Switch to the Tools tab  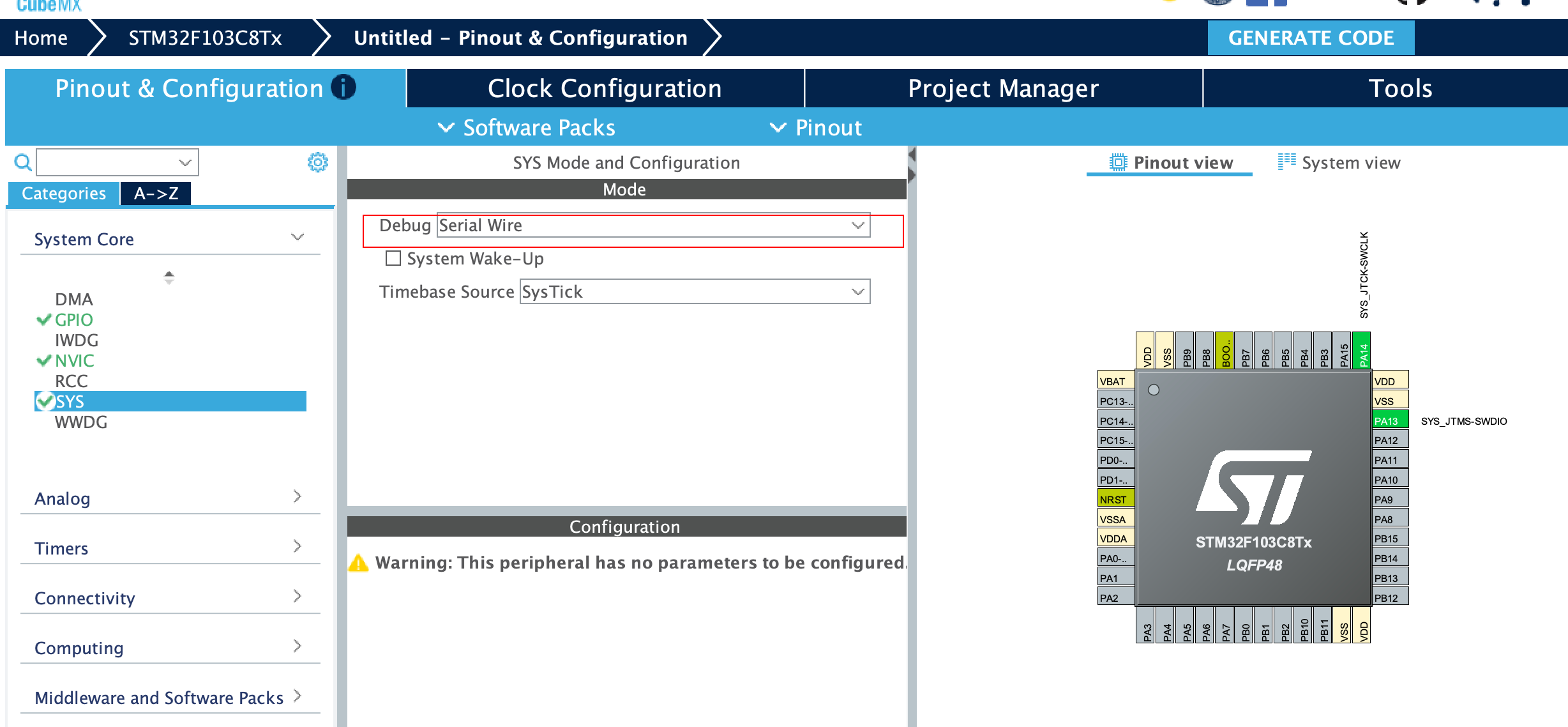tap(1385, 88)
